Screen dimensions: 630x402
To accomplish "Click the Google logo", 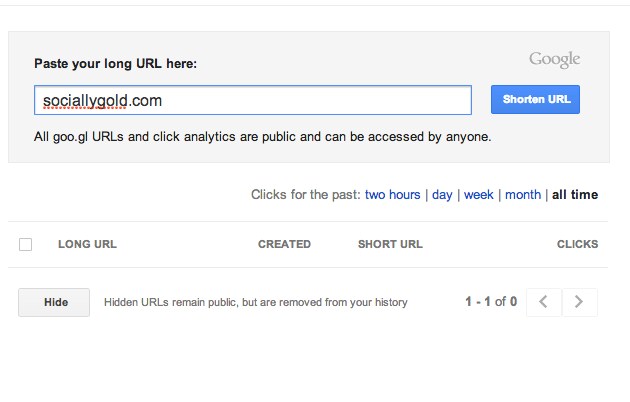I will 554,59.
